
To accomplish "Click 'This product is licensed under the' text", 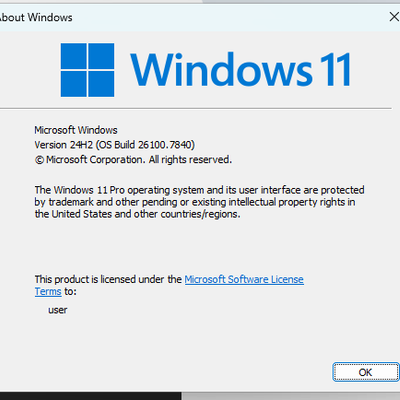I will click(x=108, y=279).
